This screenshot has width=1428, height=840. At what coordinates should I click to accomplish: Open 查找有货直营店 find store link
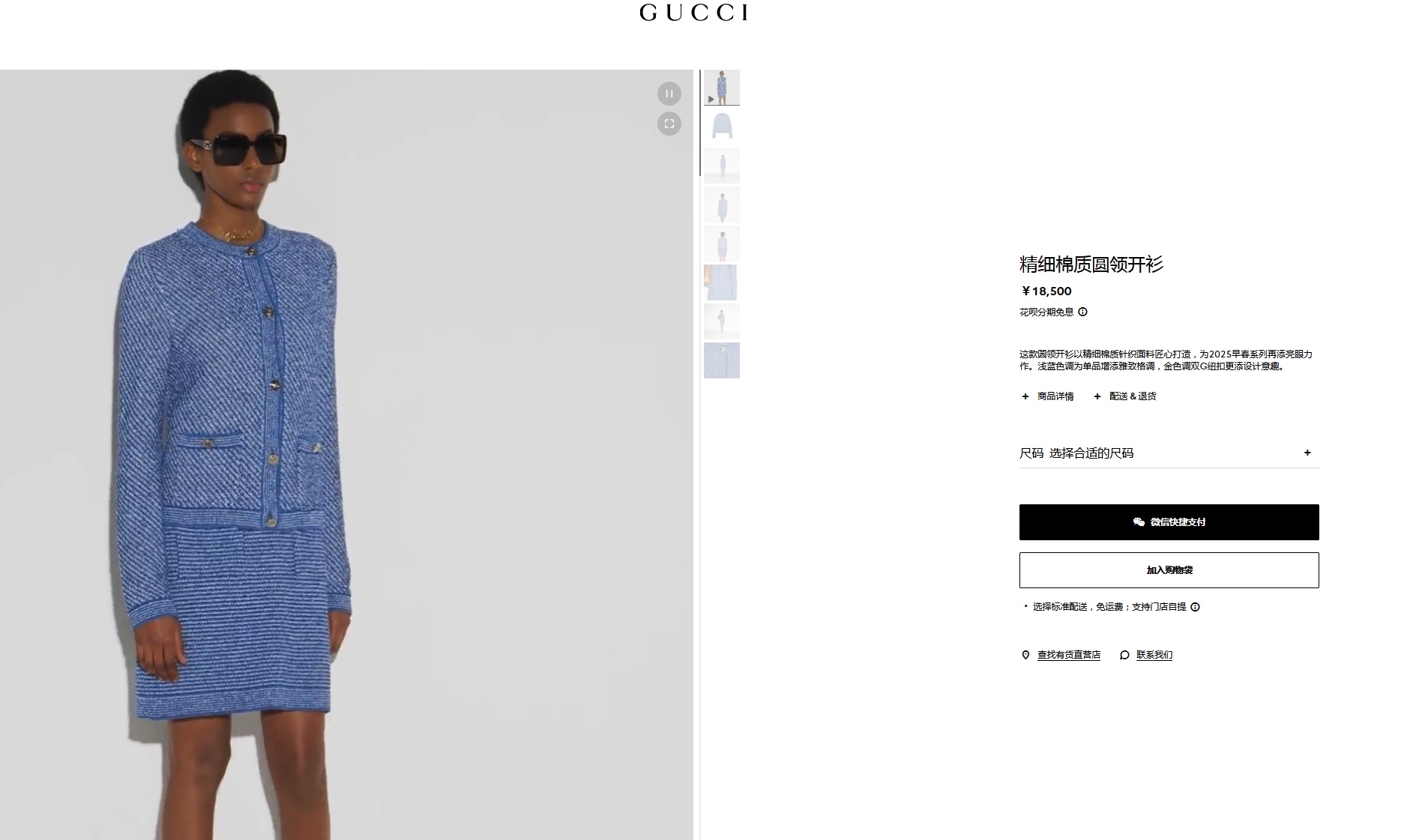click(x=1069, y=655)
